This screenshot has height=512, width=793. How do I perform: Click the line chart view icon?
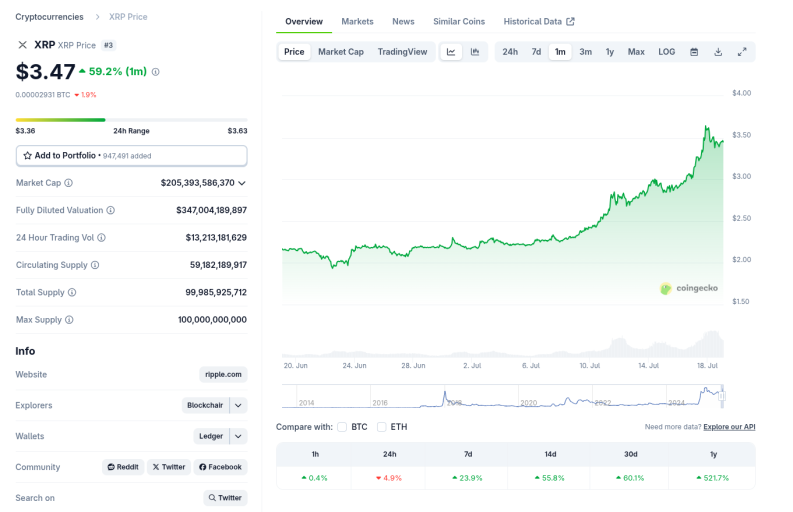(451, 52)
